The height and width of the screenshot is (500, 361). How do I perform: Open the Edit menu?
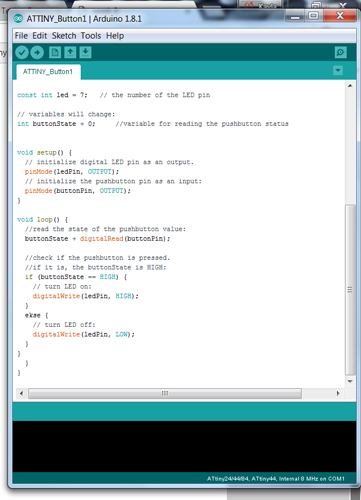pos(40,36)
